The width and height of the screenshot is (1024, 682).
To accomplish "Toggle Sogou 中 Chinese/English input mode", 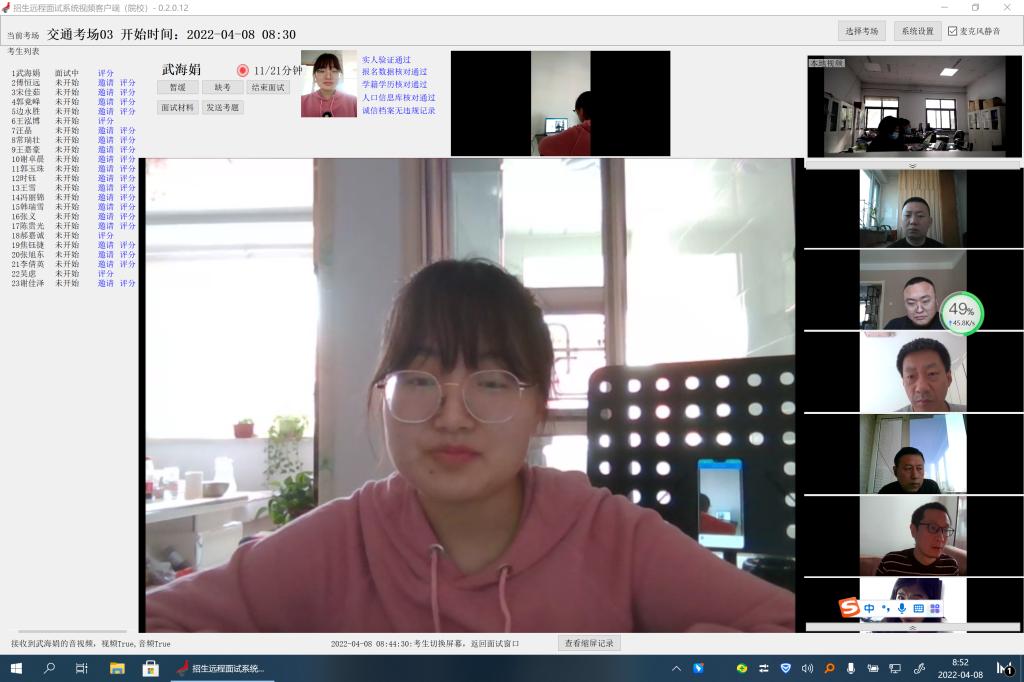I will pos(869,608).
